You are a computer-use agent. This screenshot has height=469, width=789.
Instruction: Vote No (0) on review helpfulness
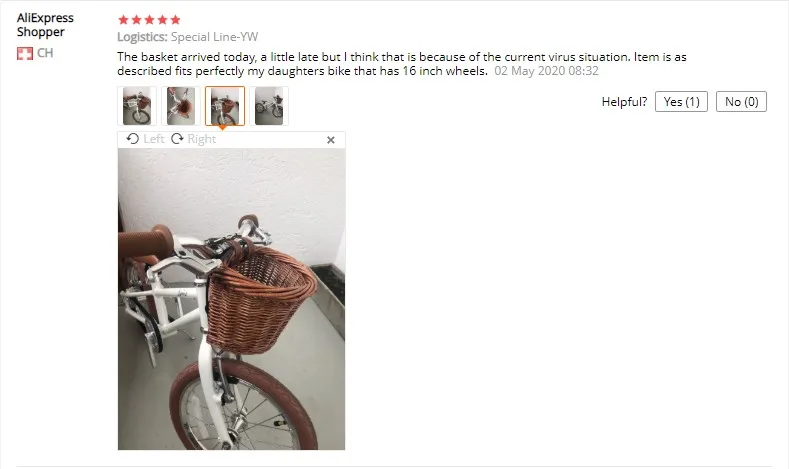click(741, 102)
